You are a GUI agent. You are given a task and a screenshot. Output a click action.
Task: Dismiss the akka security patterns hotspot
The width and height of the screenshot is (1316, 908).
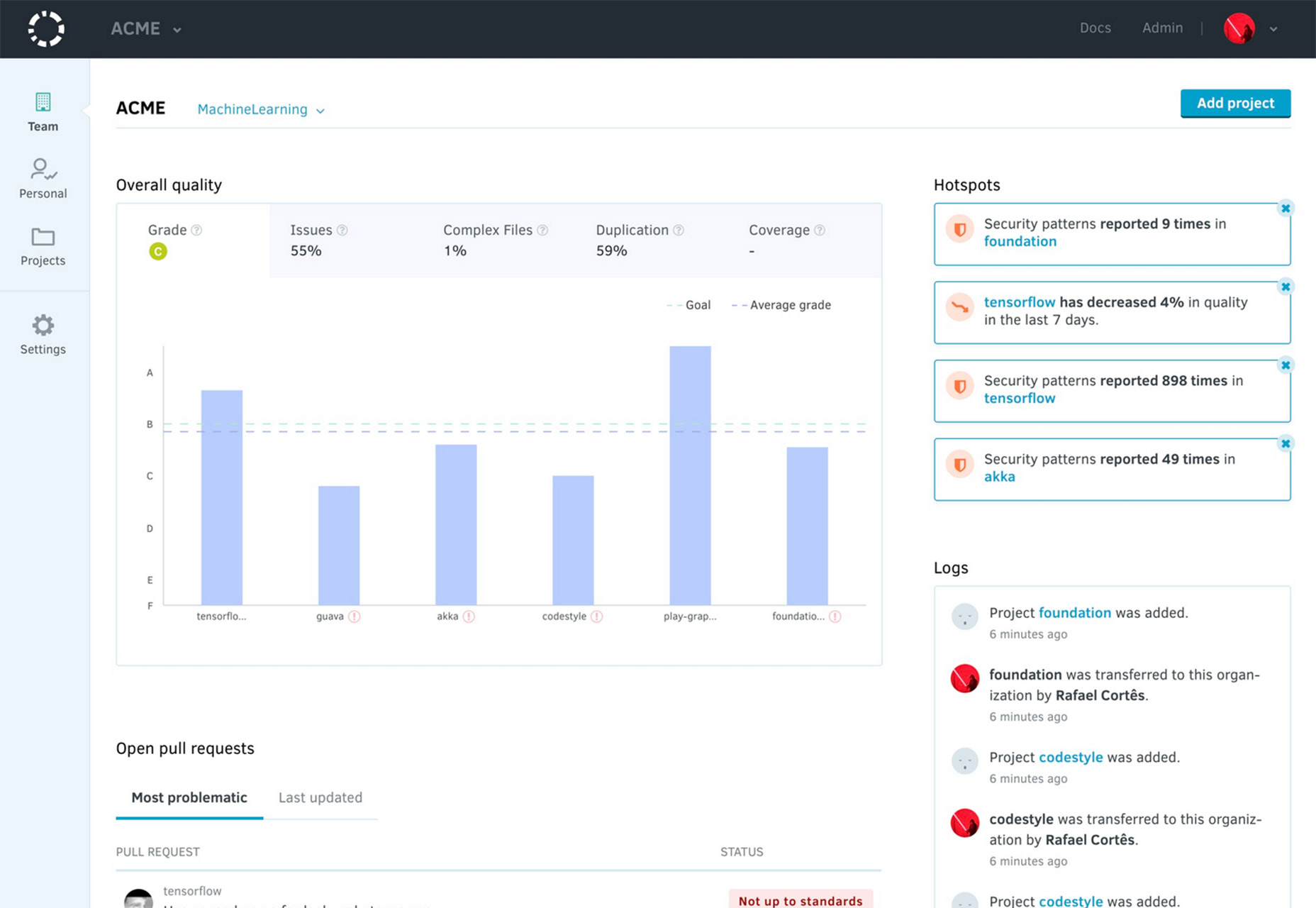tap(1285, 443)
